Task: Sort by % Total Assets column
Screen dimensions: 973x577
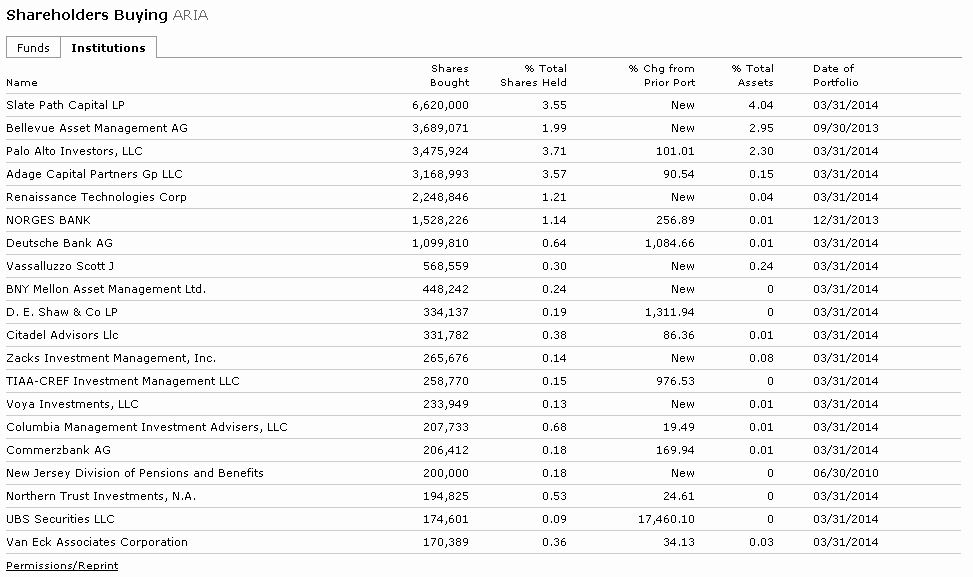Action: click(751, 75)
